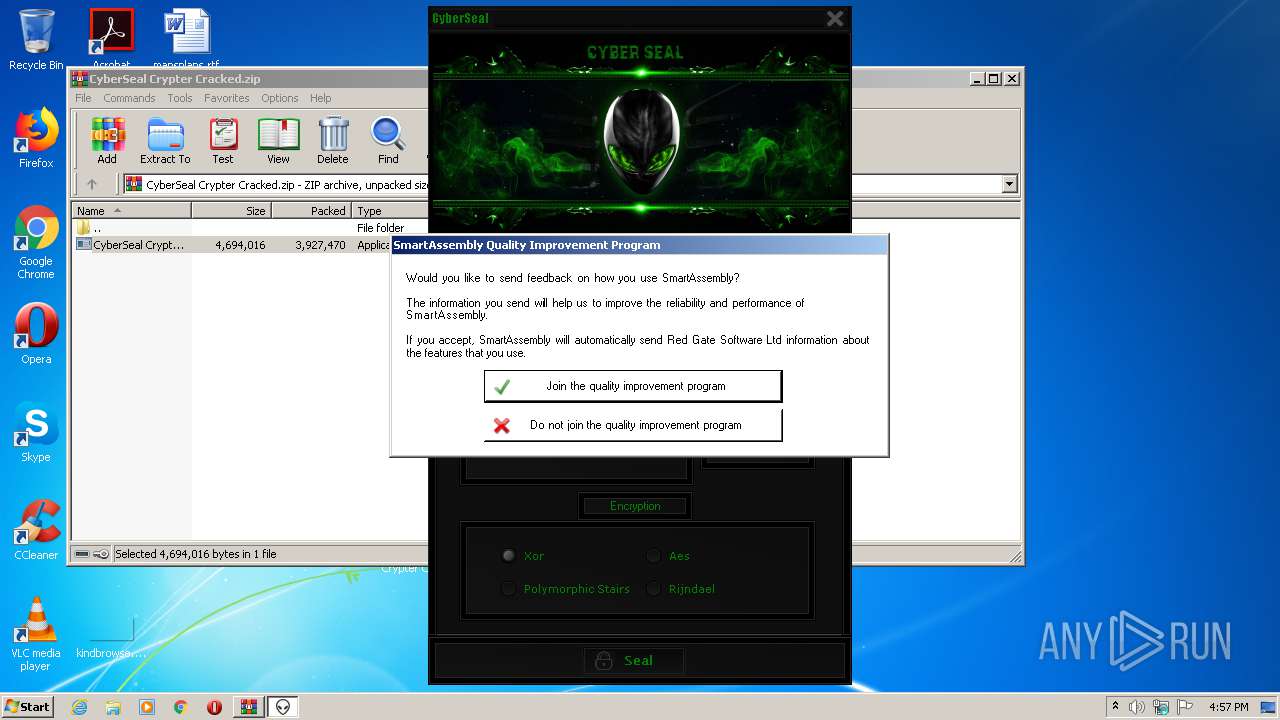1280x720 pixels.
Task: Select the Polymorphic Stairs radio button
Action: 508,589
